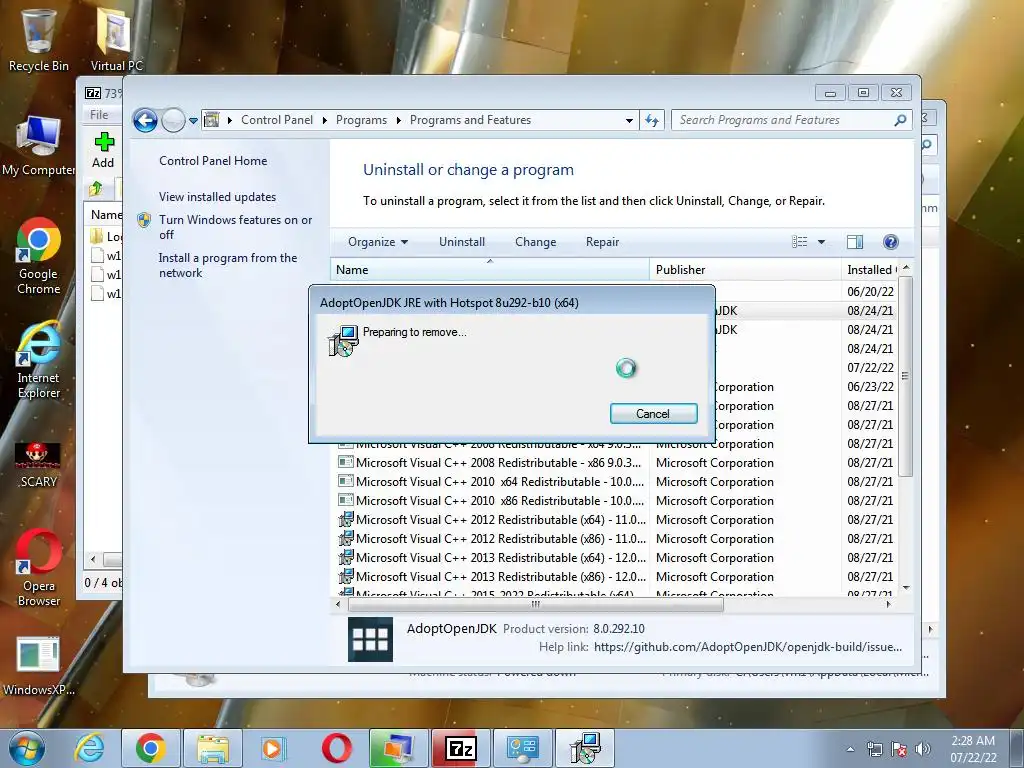
Task: Click Chrome on the taskbar
Action: pos(151,748)
